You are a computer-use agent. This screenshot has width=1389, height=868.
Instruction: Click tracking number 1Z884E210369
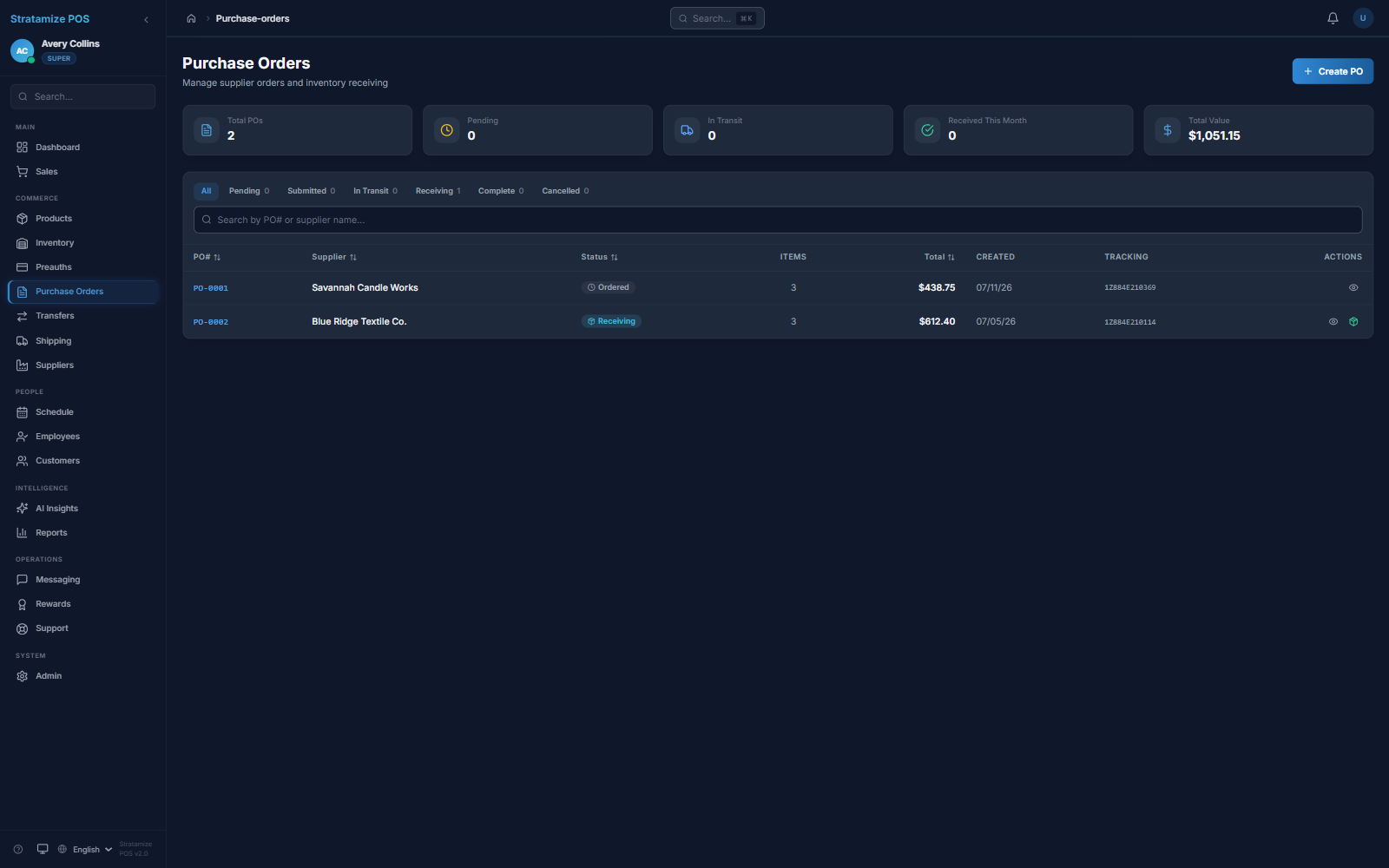click(x=1130, y=287)
